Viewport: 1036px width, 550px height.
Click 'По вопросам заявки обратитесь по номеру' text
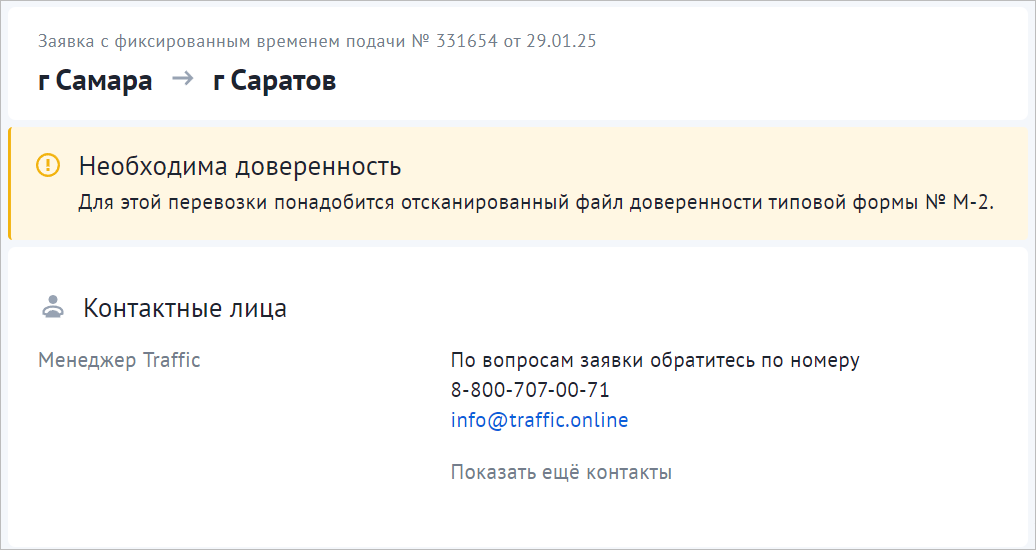655,361
